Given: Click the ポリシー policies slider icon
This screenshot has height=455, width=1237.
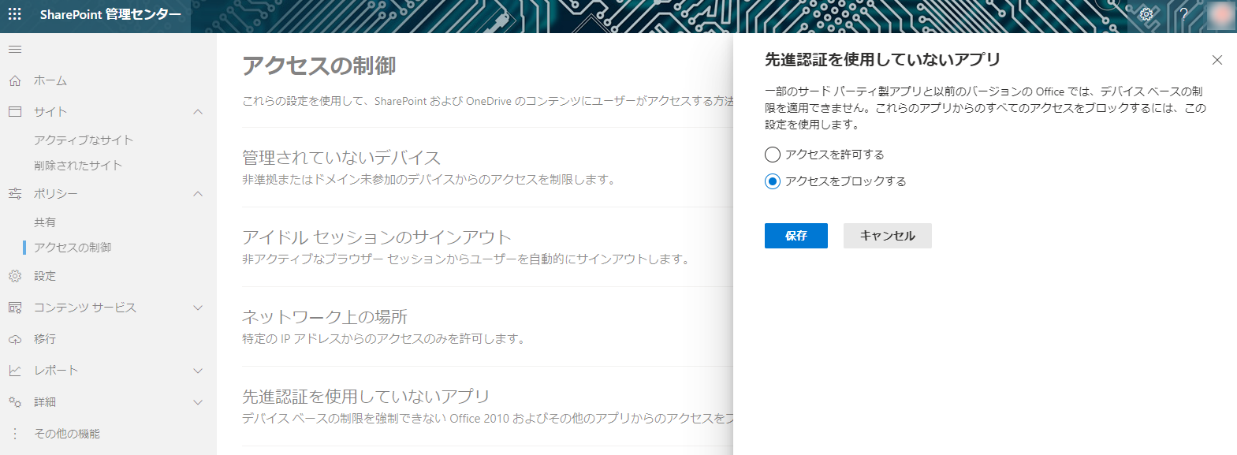Looking at the screenshot, I should 15,193.
